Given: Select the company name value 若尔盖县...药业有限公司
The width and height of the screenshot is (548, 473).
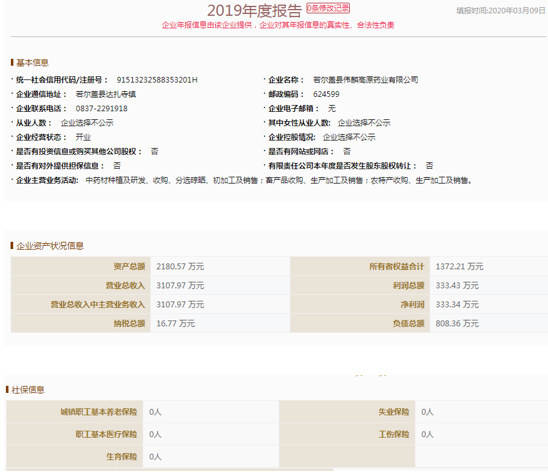Looking at the screenshot, I should [x=366, y=80].
